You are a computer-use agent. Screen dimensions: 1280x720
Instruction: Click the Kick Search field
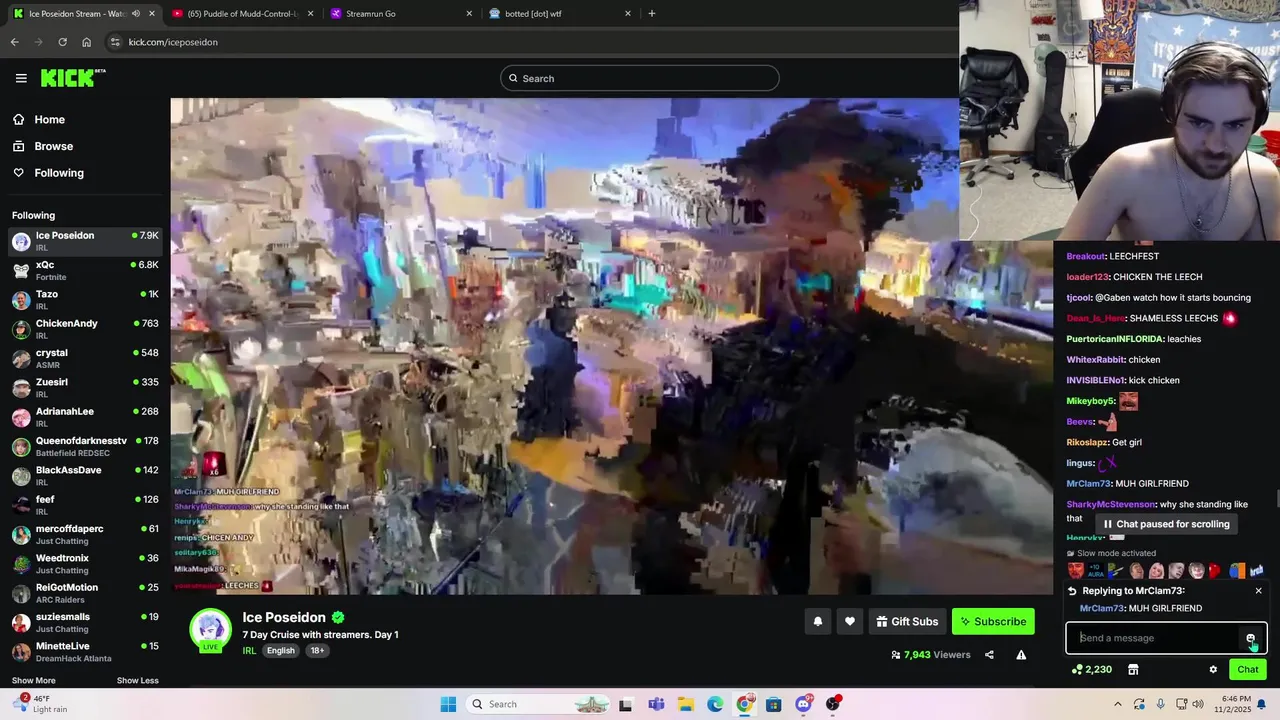click(x=640, y=78)
